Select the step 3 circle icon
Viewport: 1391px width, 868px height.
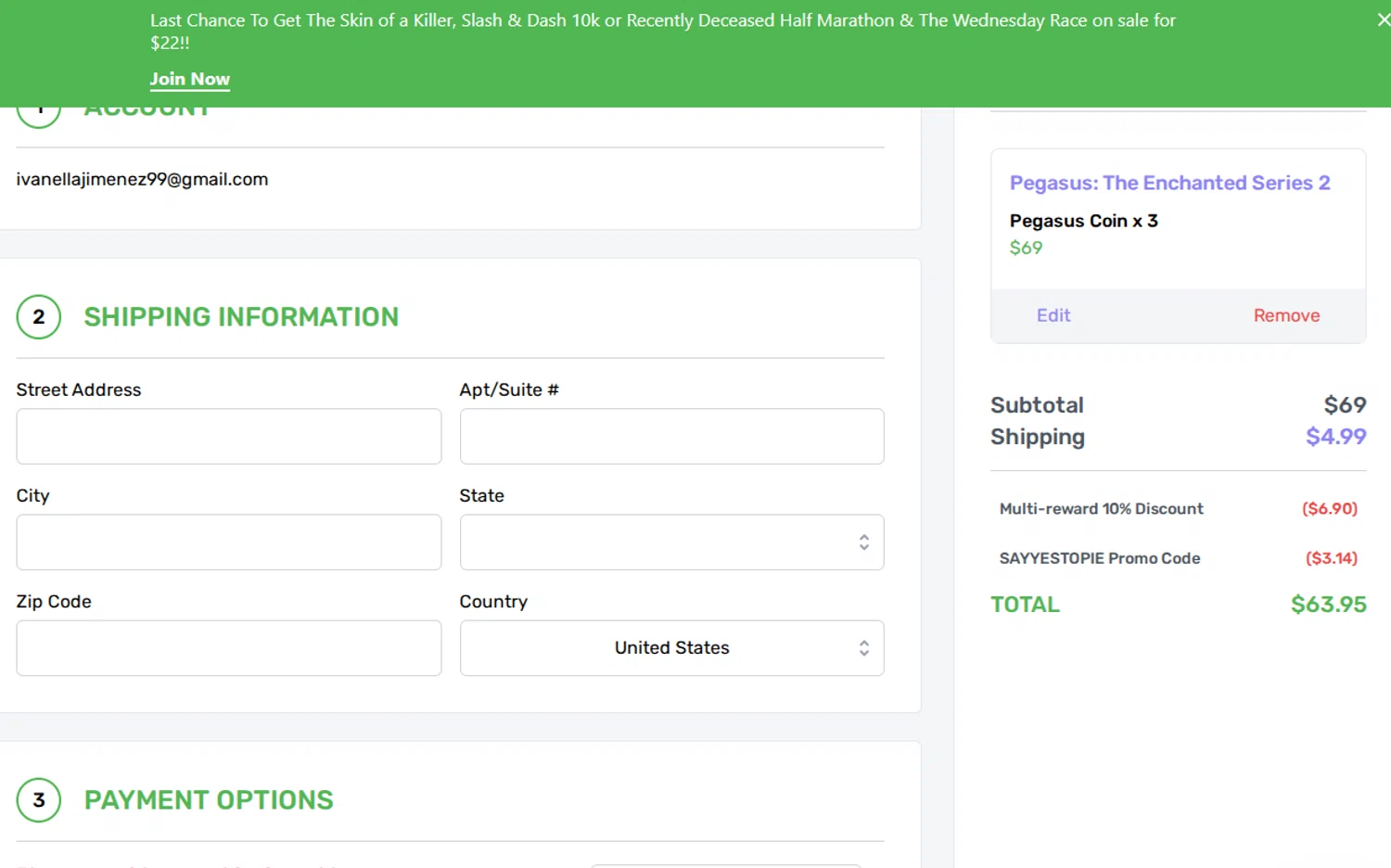click(39, 800)
